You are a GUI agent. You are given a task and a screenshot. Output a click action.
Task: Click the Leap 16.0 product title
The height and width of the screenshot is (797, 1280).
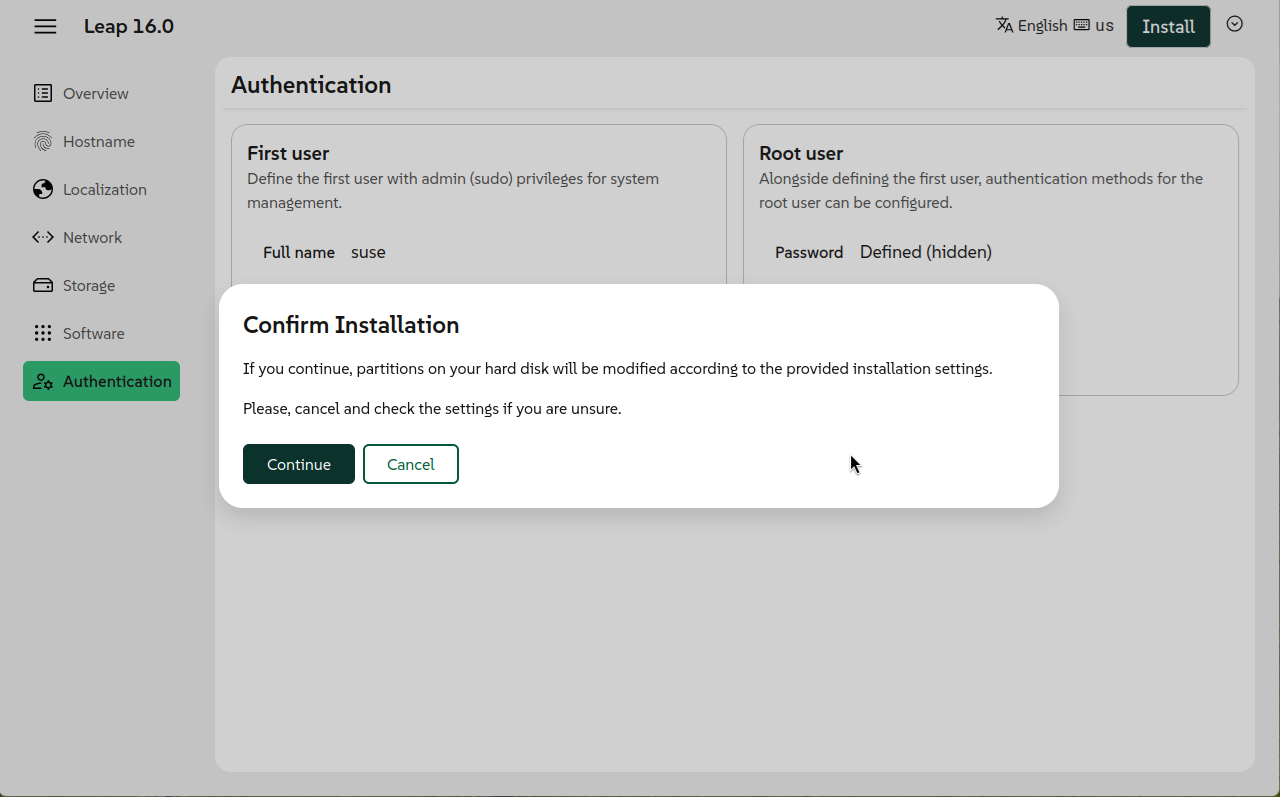(x=129, y=27)
